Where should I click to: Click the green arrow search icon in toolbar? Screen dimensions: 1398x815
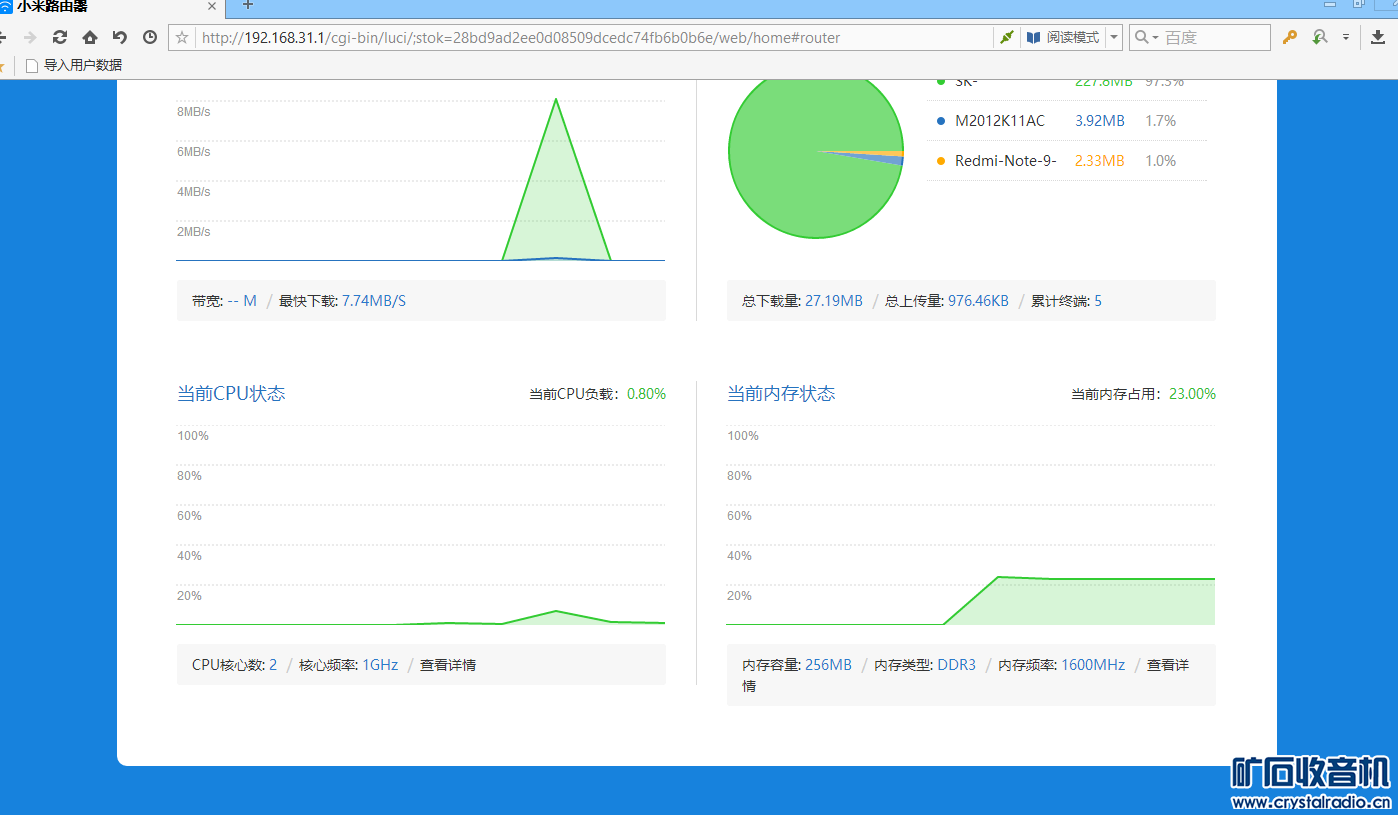[1320, 37]
